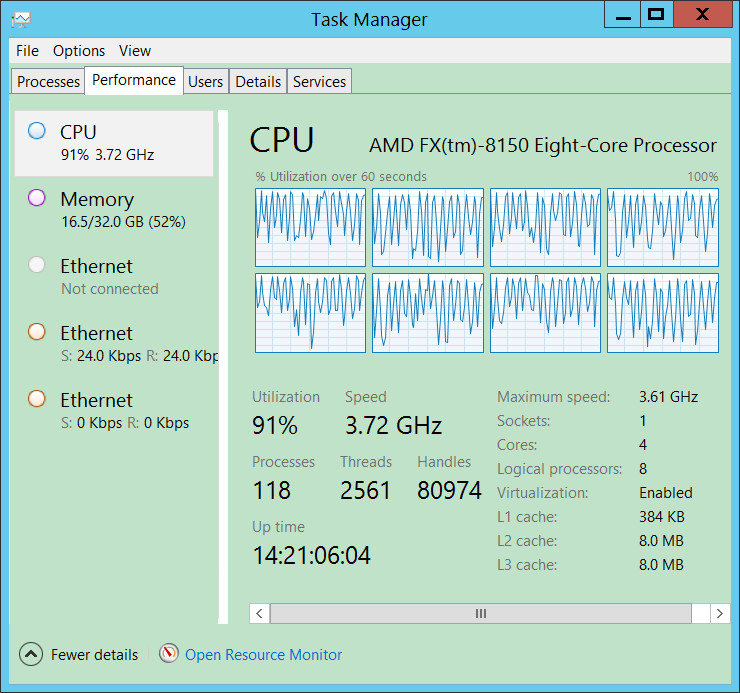Select the Ethernet adapter showing 24.0 Kbps
Screen dimensions: 740x693
click(x=115, y=342)
